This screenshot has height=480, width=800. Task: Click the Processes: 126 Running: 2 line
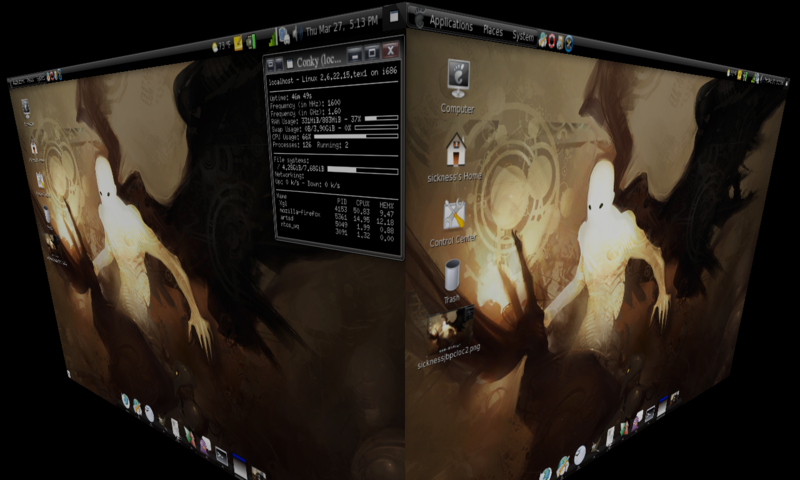point(310,145)
